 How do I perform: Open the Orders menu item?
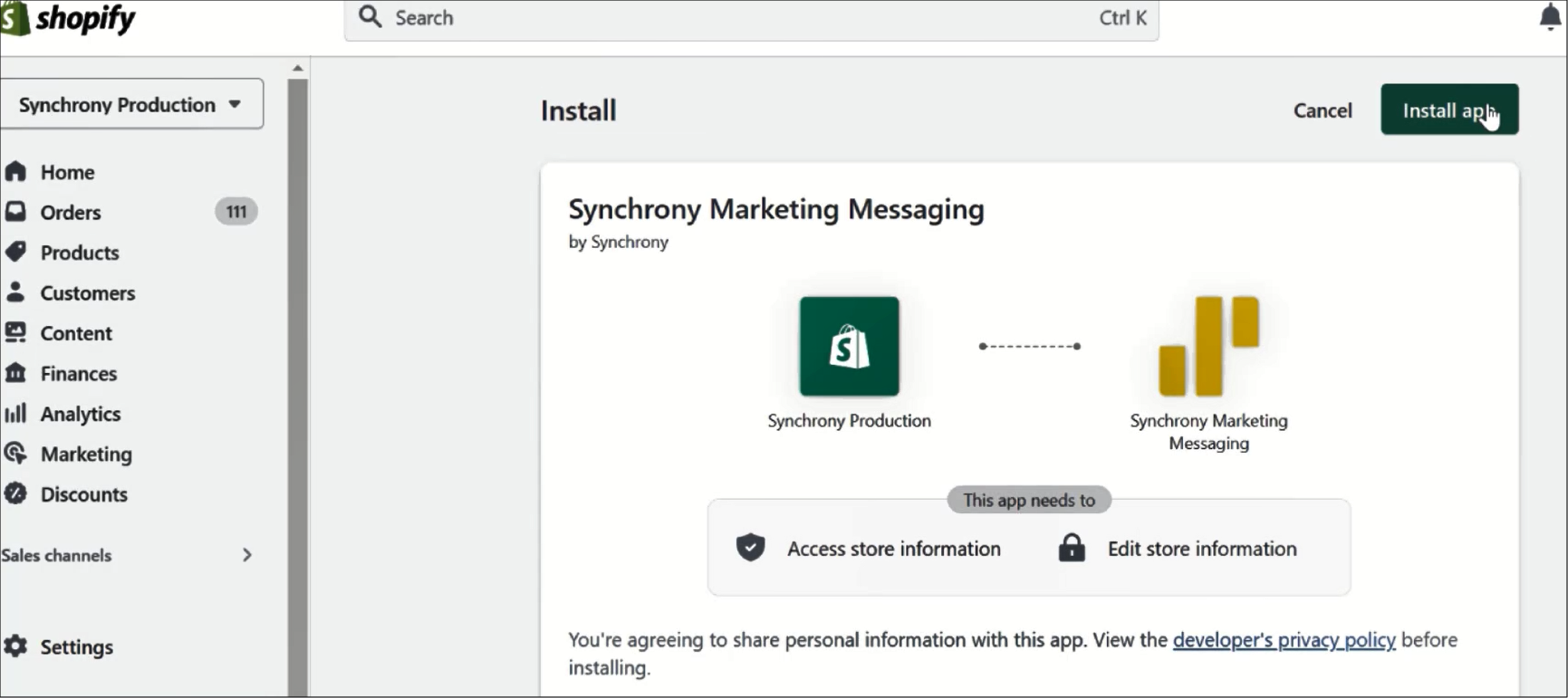click(71, 213)
